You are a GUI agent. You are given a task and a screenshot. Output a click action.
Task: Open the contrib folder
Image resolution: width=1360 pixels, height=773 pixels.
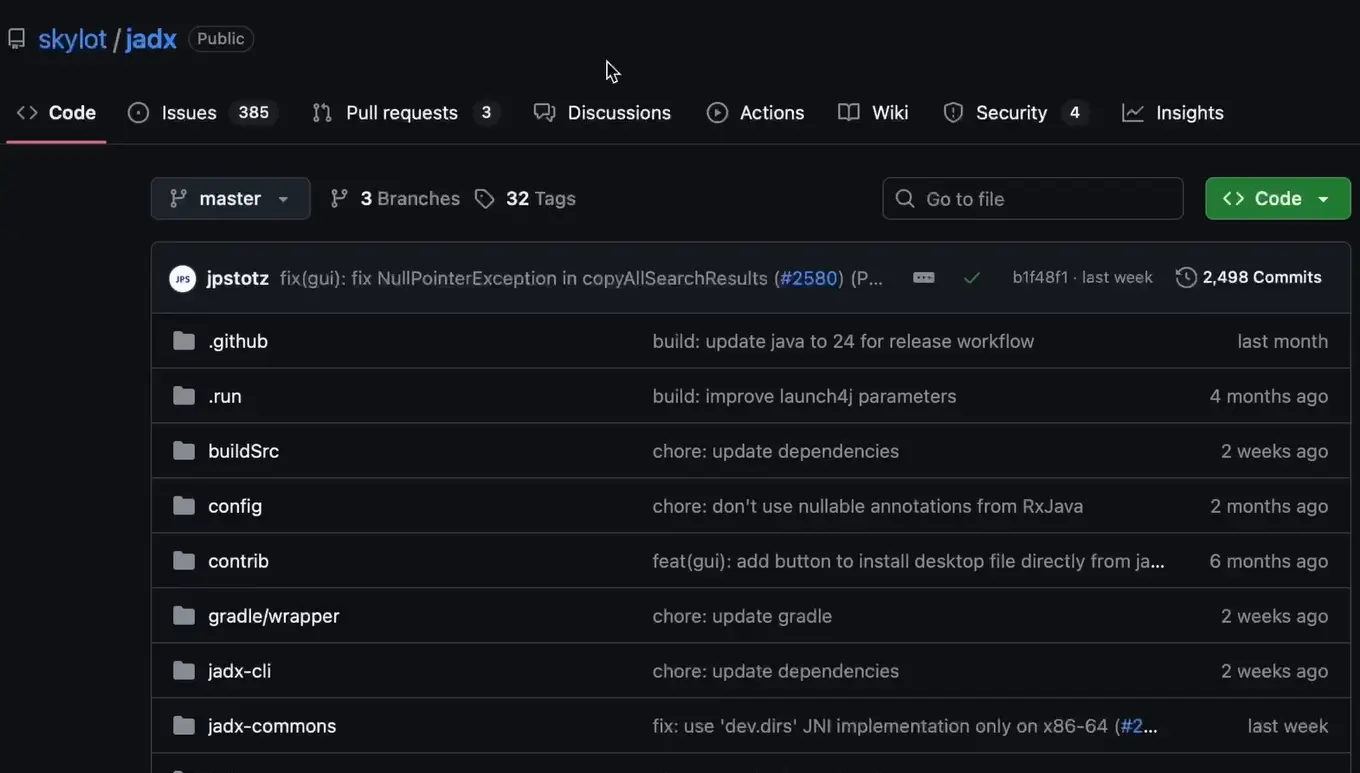click(x=238, y=561)
